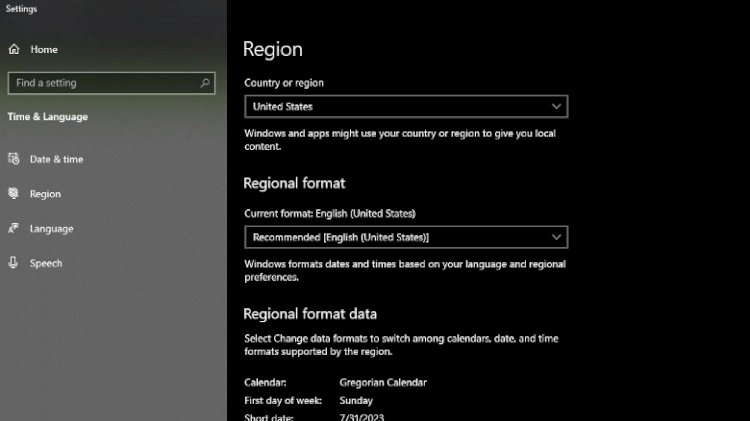Click the Language icon in sidebar
The width and height of the screenshot is (750, 421).
click(13, 228)
